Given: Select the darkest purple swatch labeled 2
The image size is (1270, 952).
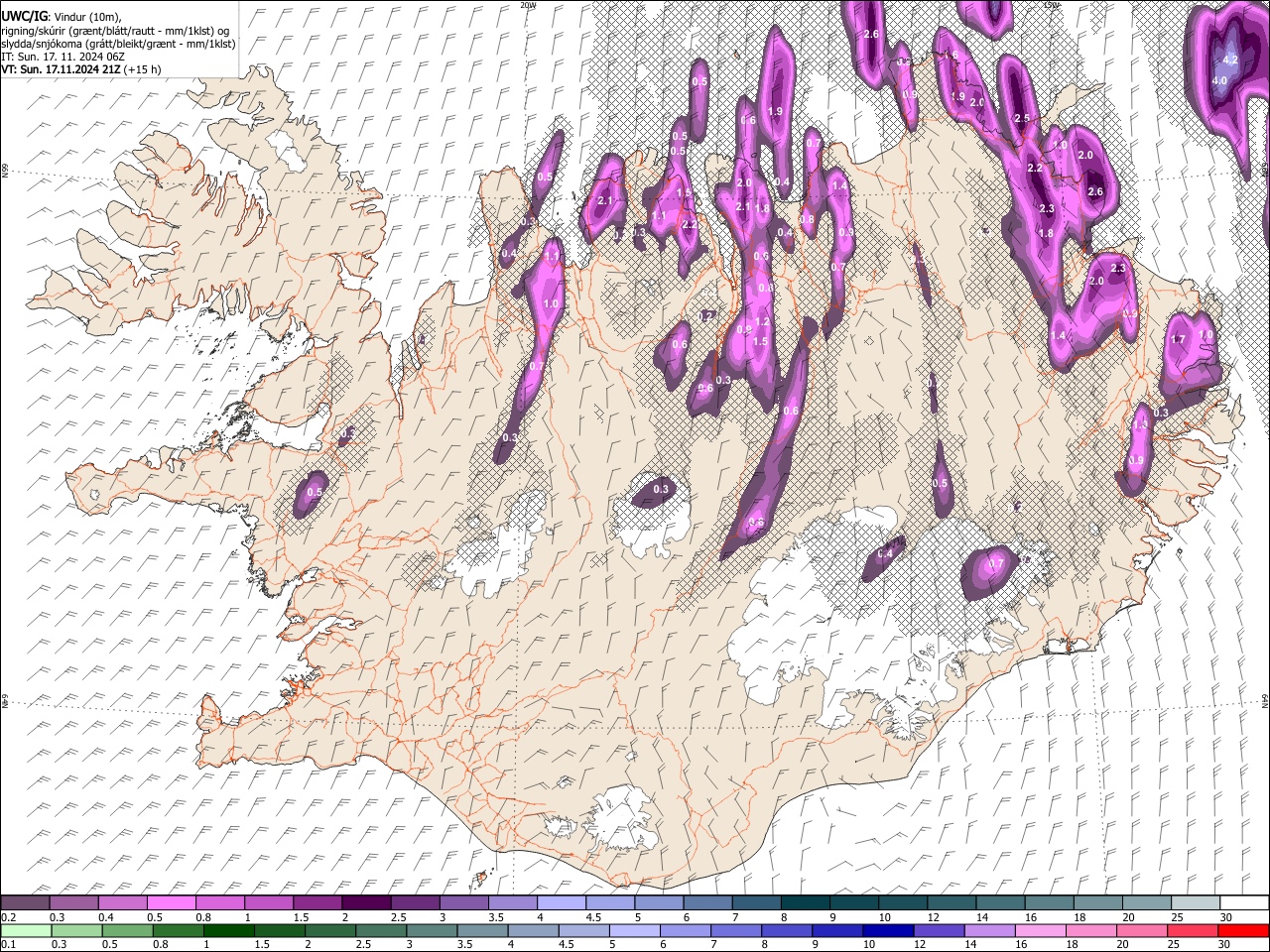Looking at the screenshot, I should click(x=366, y=902).
